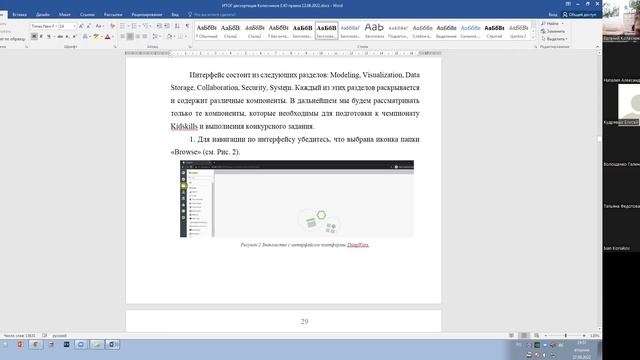
Task: Open the Change Case (Aa) dropdown
Action: click(99, 26)
